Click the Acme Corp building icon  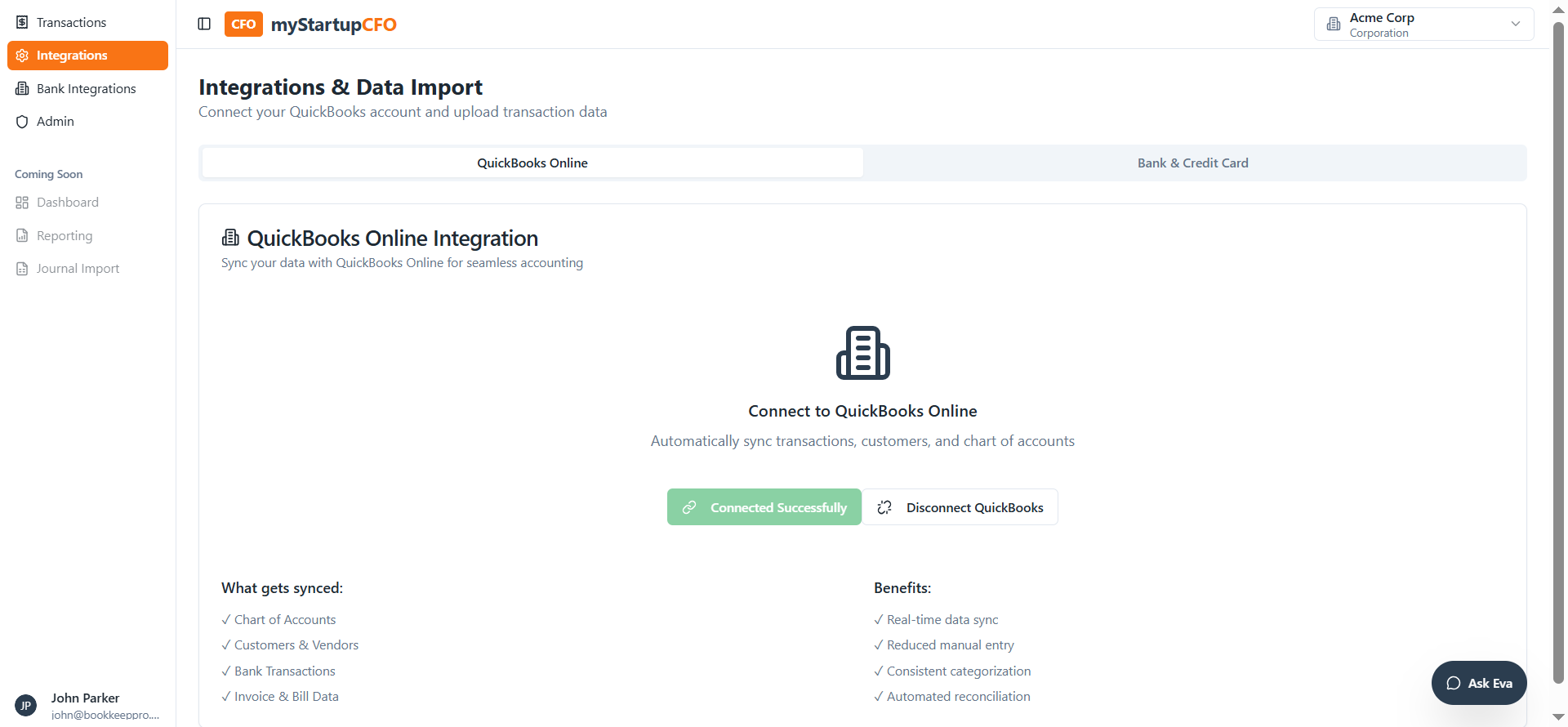pyautogui.click(x=1334, y=24)
